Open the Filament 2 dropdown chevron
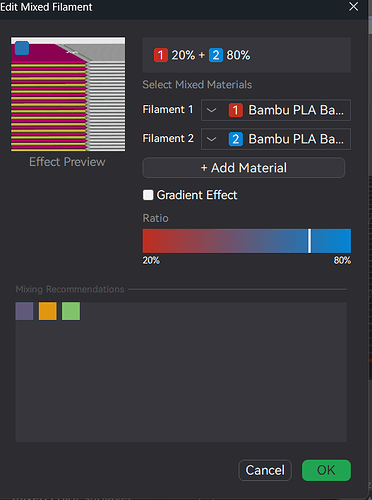372x500 pixels. click(211, 139)
